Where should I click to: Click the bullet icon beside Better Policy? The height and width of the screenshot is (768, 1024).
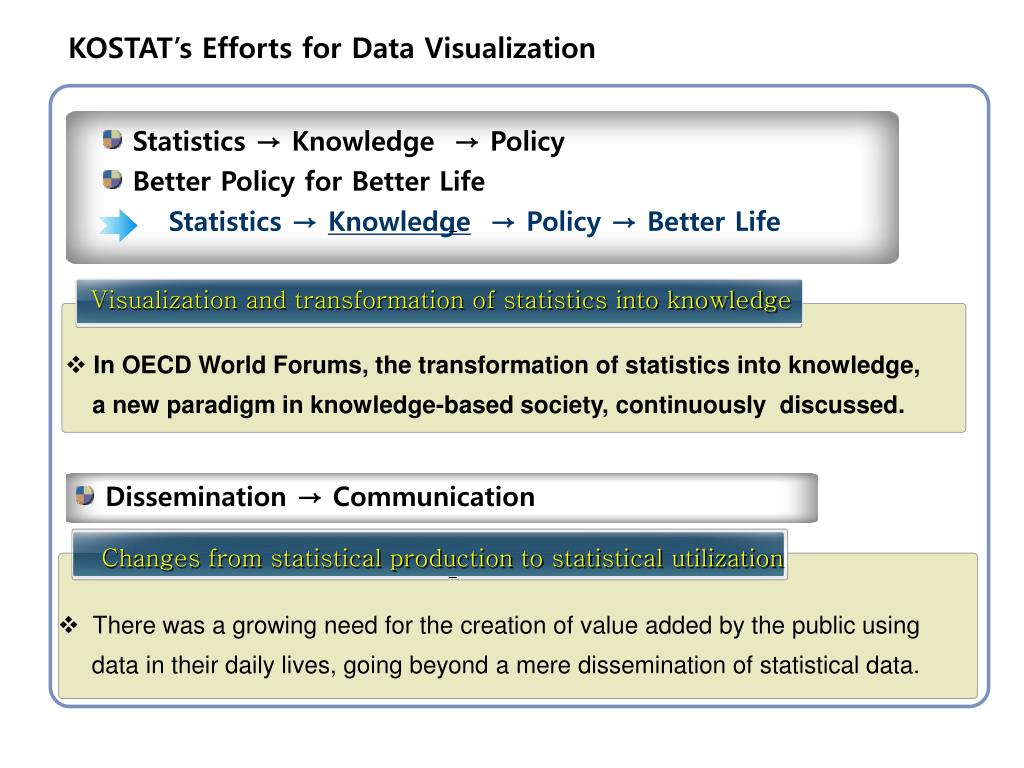pos(112,180)
